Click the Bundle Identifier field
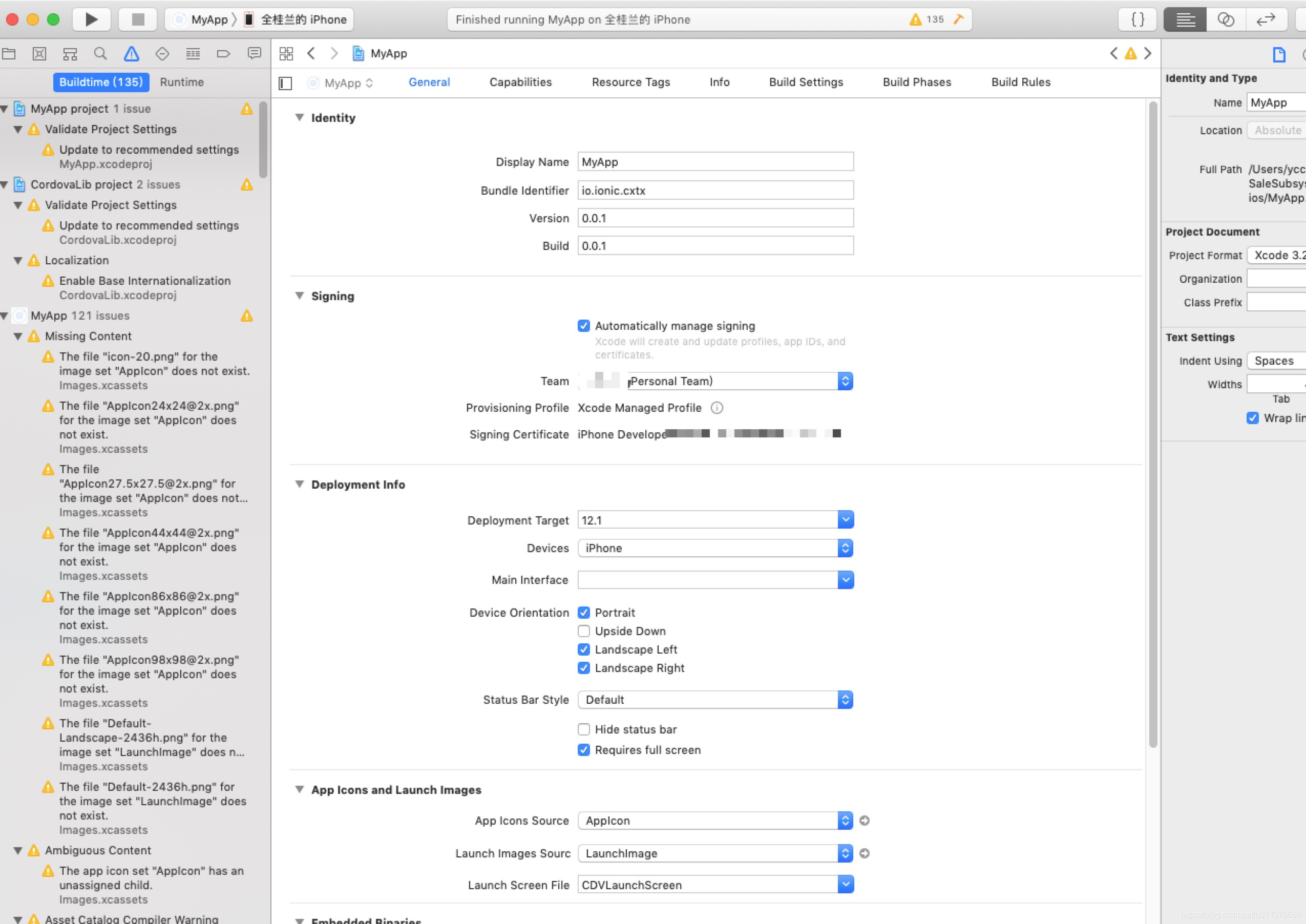Screen dimensions: 1306x924 [715, 190]
